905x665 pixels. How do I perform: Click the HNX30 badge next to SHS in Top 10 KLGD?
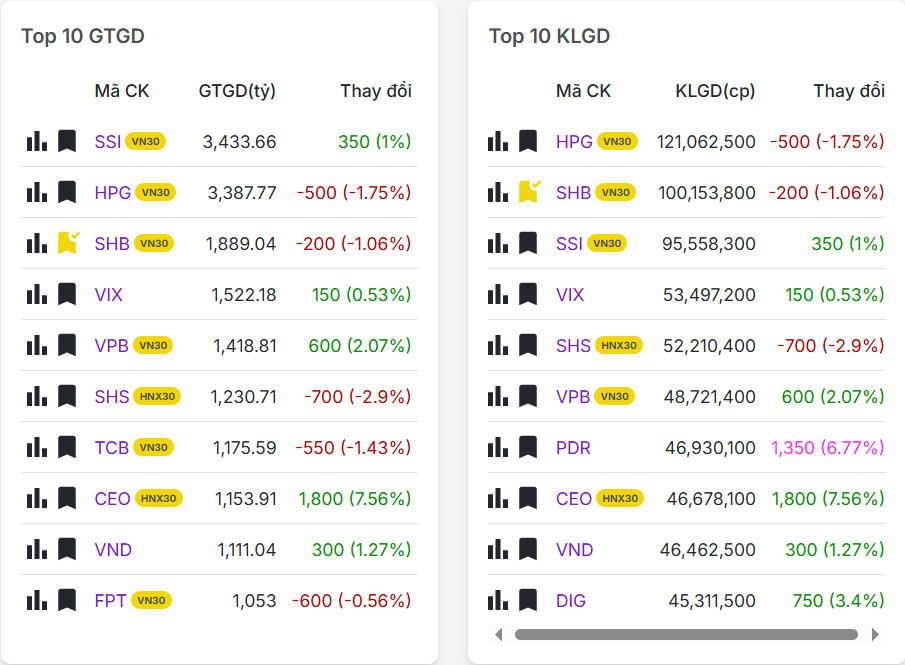pyautogui.click(x=619, y=345)
